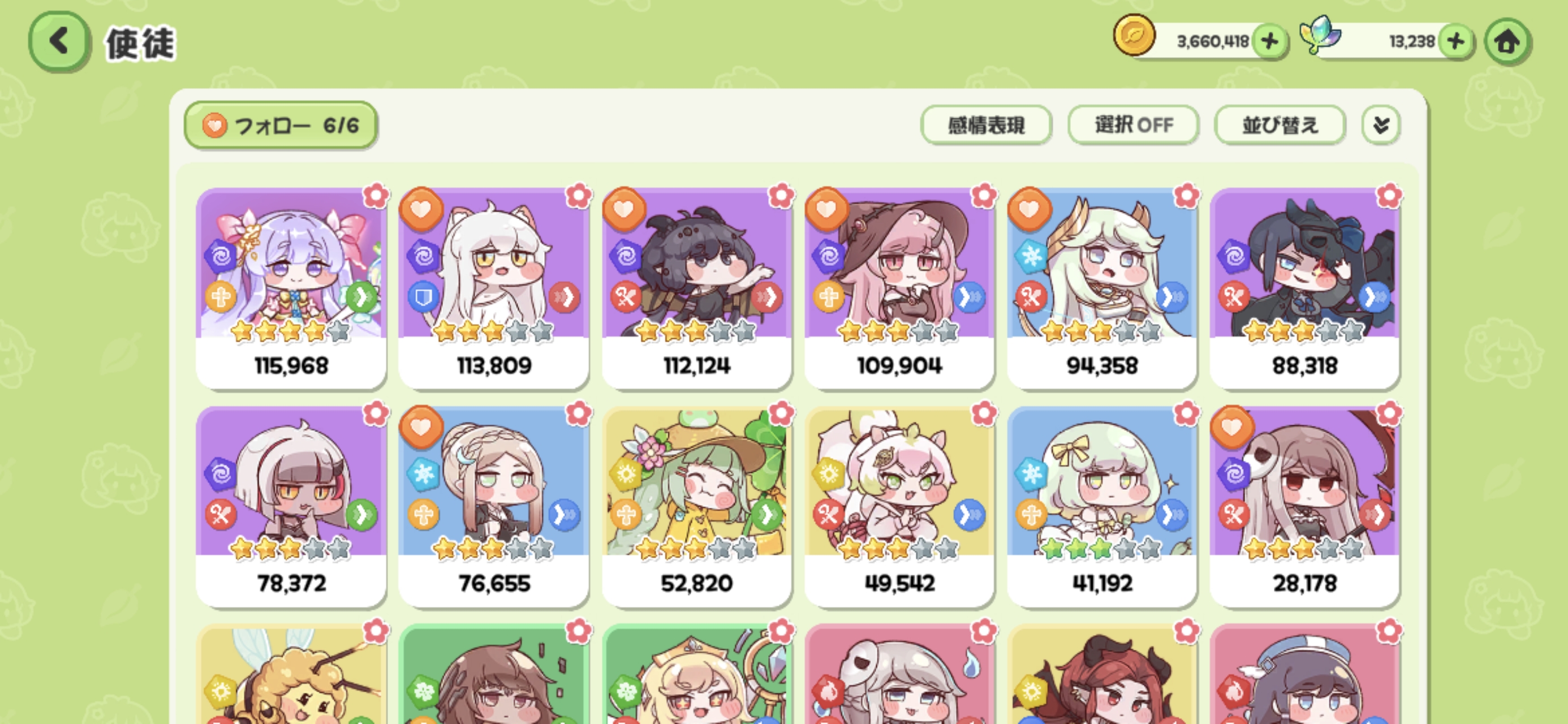This screenshot has height=724, width=1568.
Task: Open the home screen via house icon
Action: (x=1507, y=42)
